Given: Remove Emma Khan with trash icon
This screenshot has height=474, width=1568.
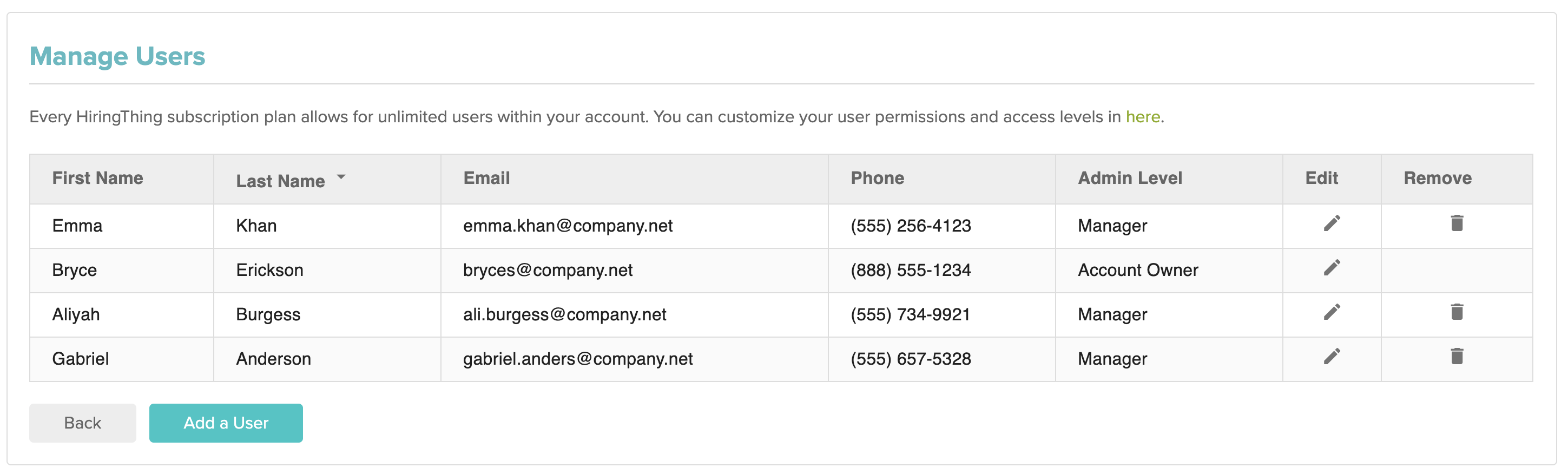Looking at the screenshot, I should click(1456, 223).
